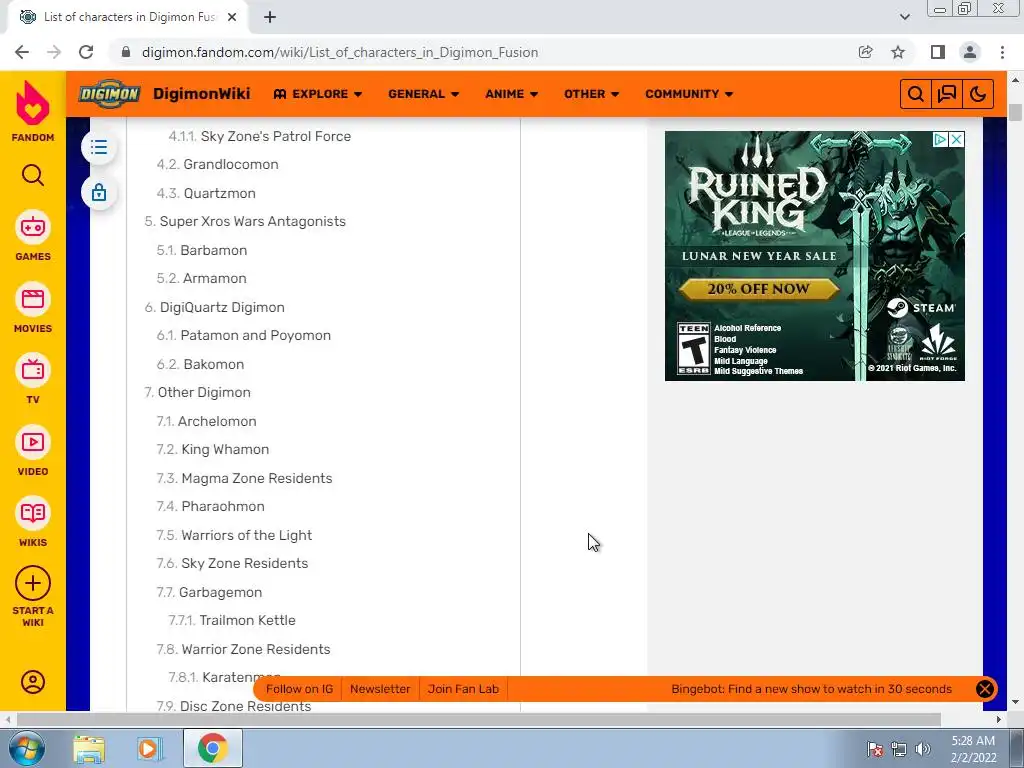Expand the General dropdown menu

point(423,94)
